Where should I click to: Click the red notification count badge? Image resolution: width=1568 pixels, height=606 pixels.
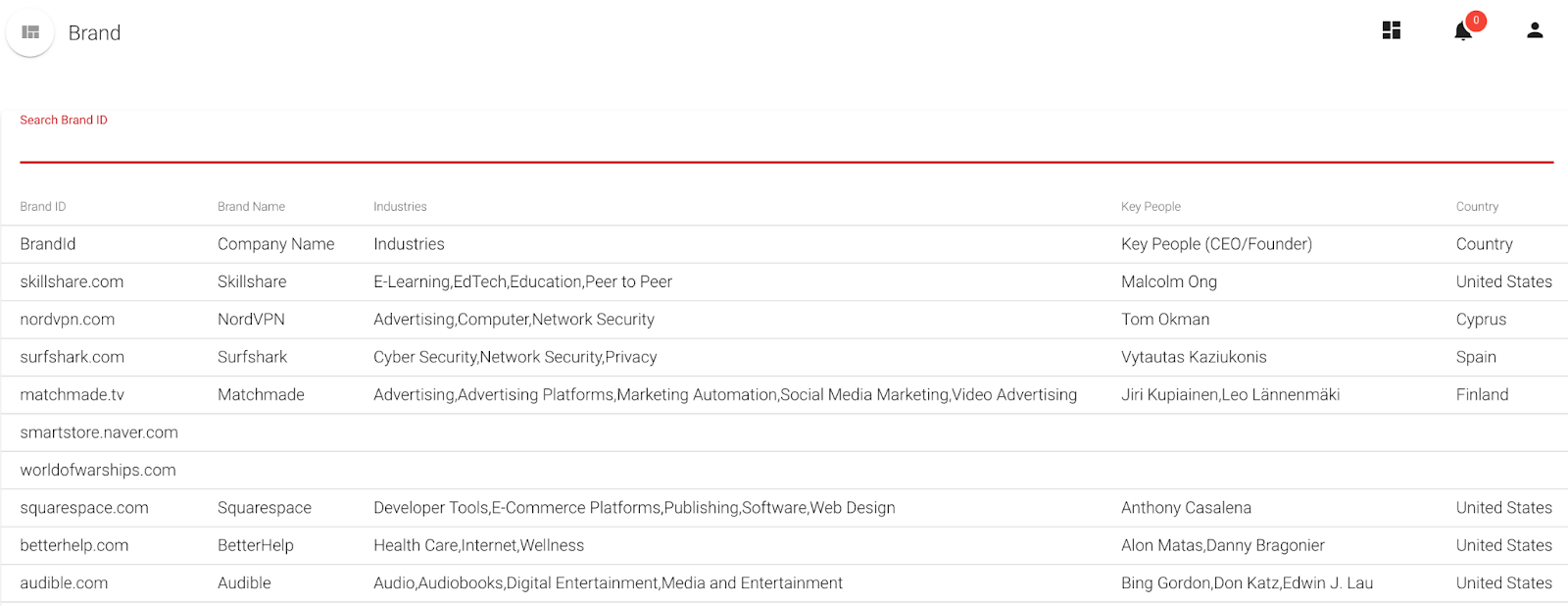pos(1476,21)
